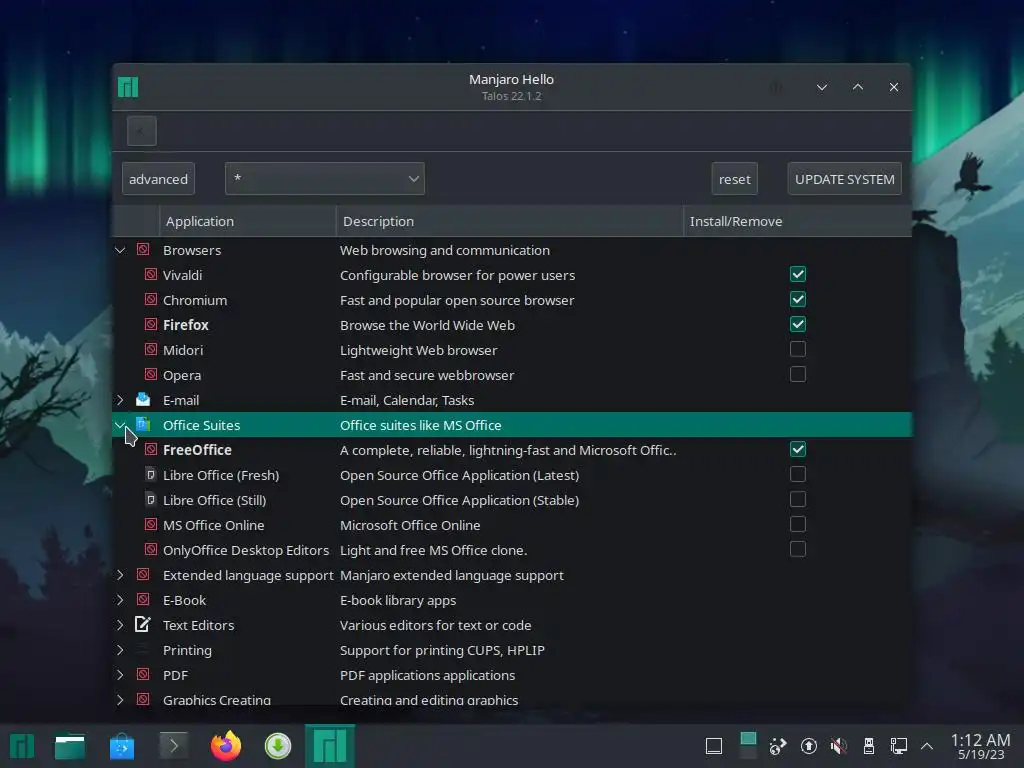Select the 'Browse the World Wide Web' description
The width and height of the screenshot is (1024, 768).
(x=427, y=325)
